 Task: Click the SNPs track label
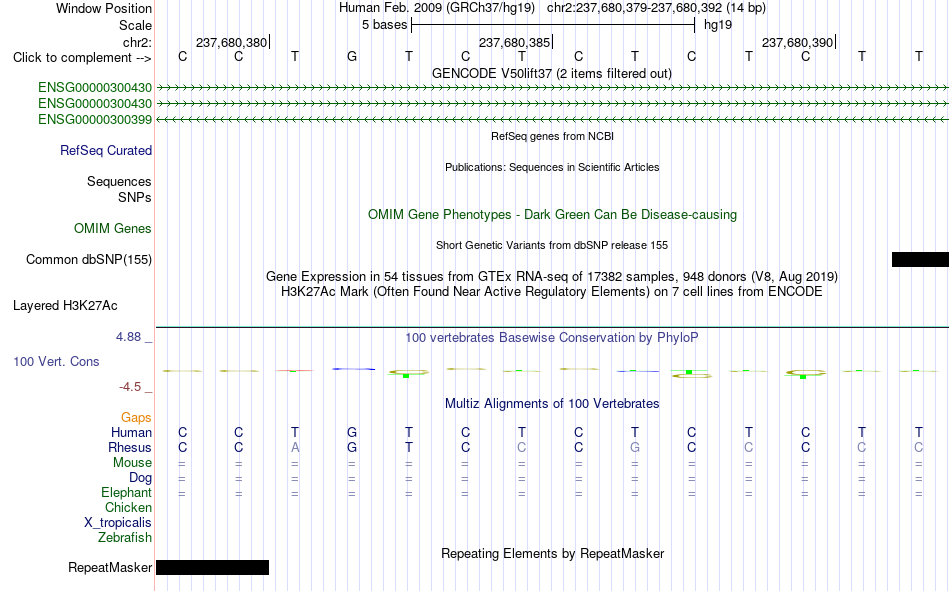(135, 197)
